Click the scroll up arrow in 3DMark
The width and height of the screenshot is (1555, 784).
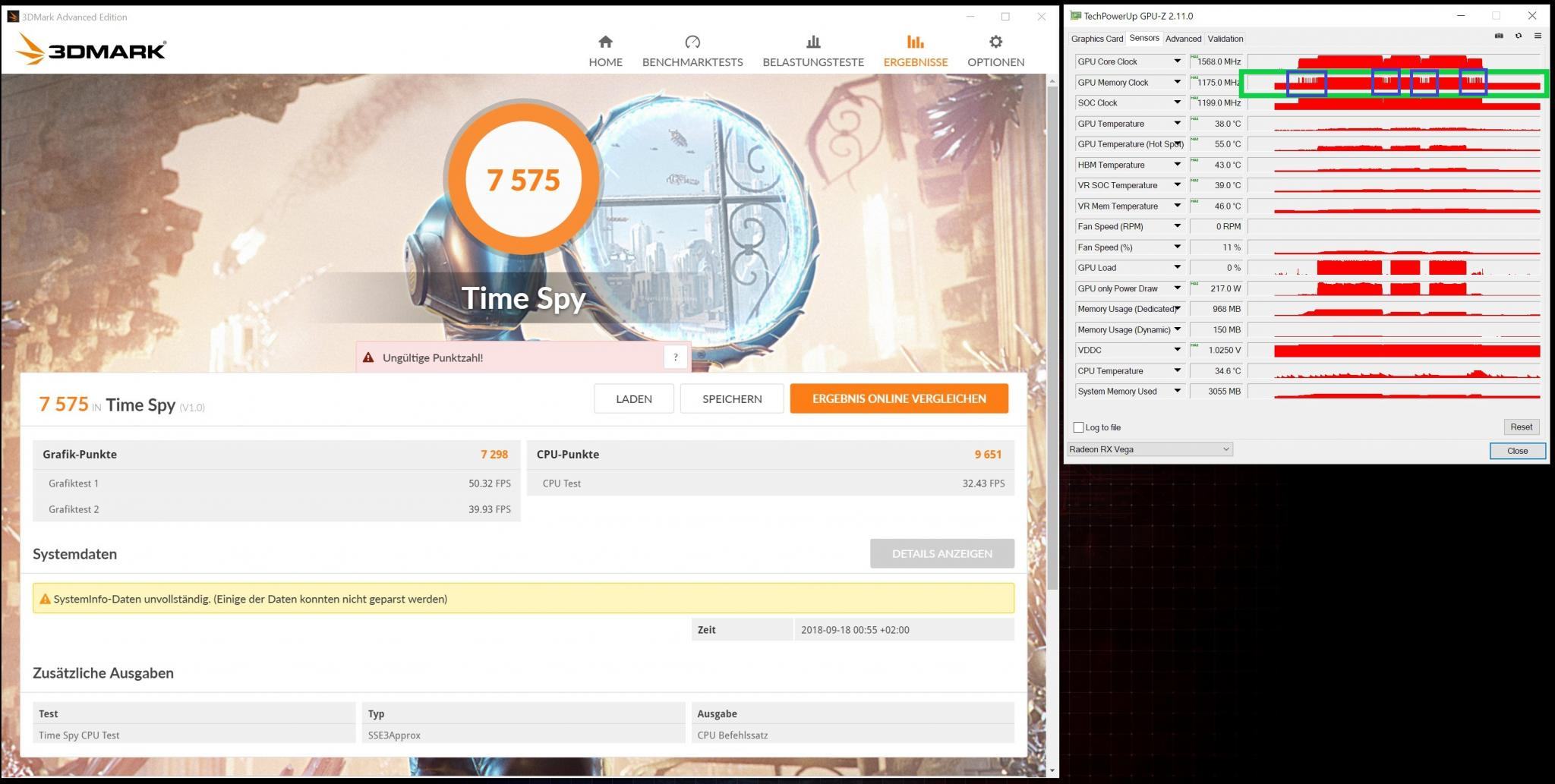(1052, 80)
